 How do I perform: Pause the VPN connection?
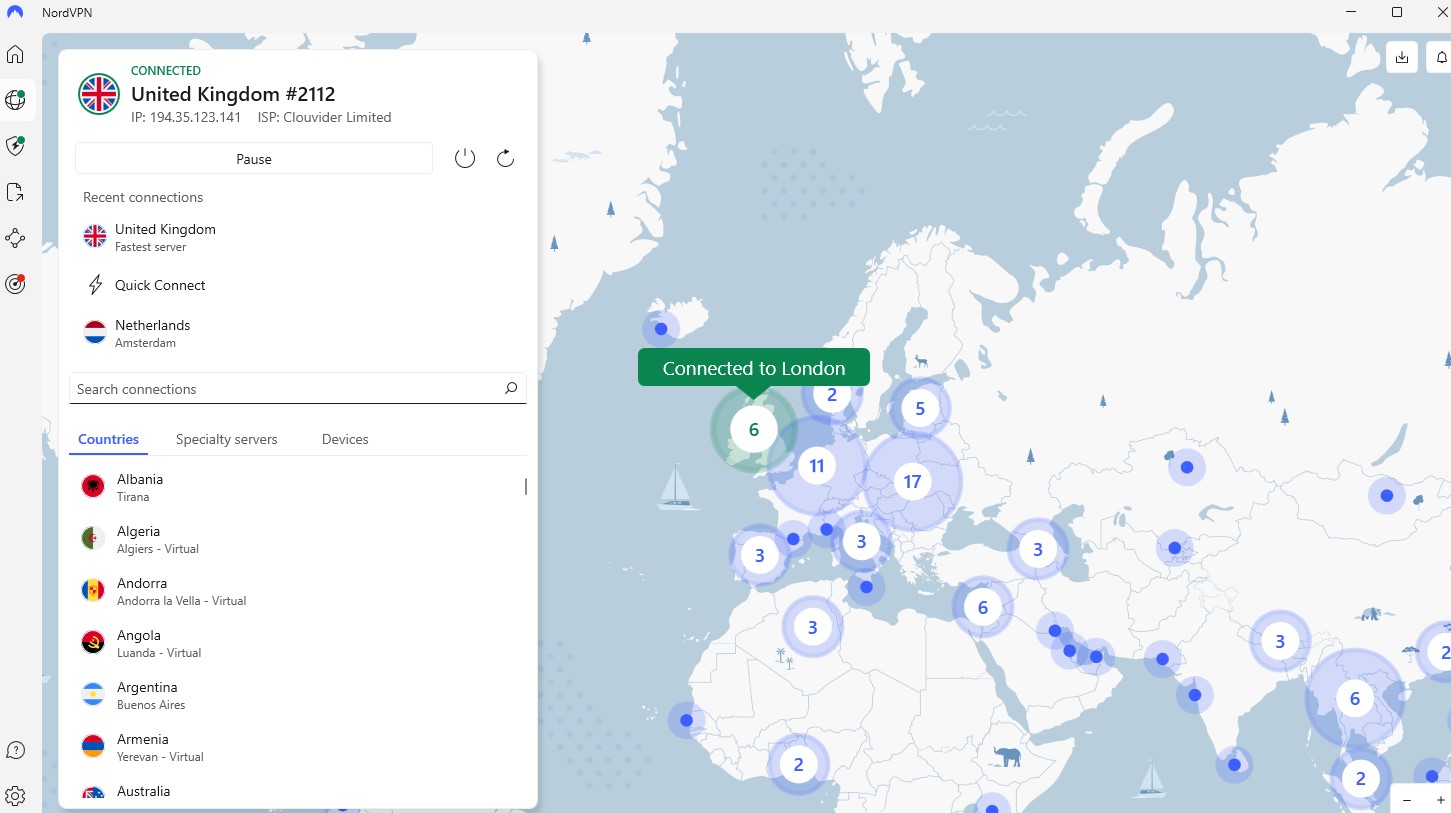254,159
